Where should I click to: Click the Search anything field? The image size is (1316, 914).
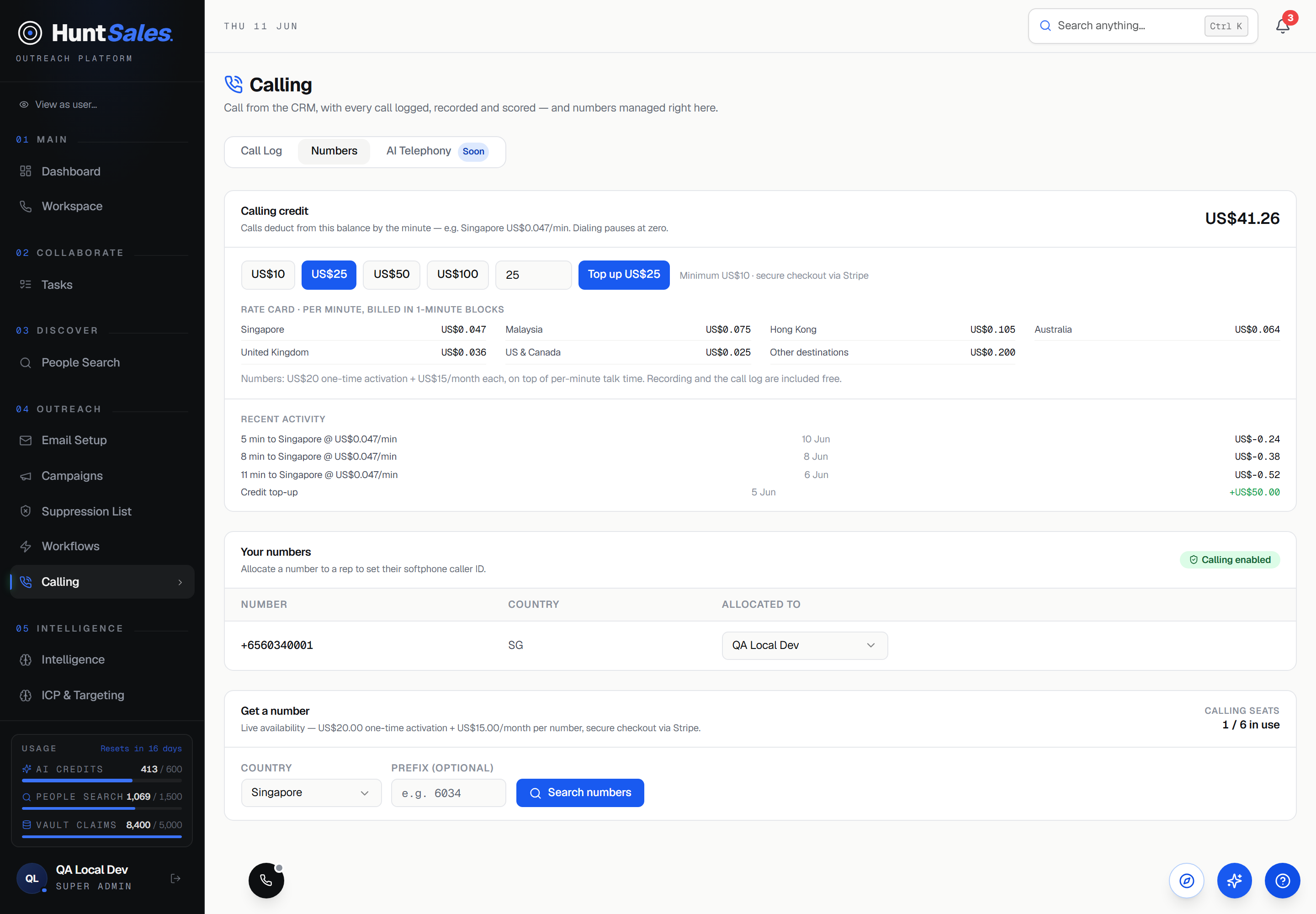pos(1142,27)
